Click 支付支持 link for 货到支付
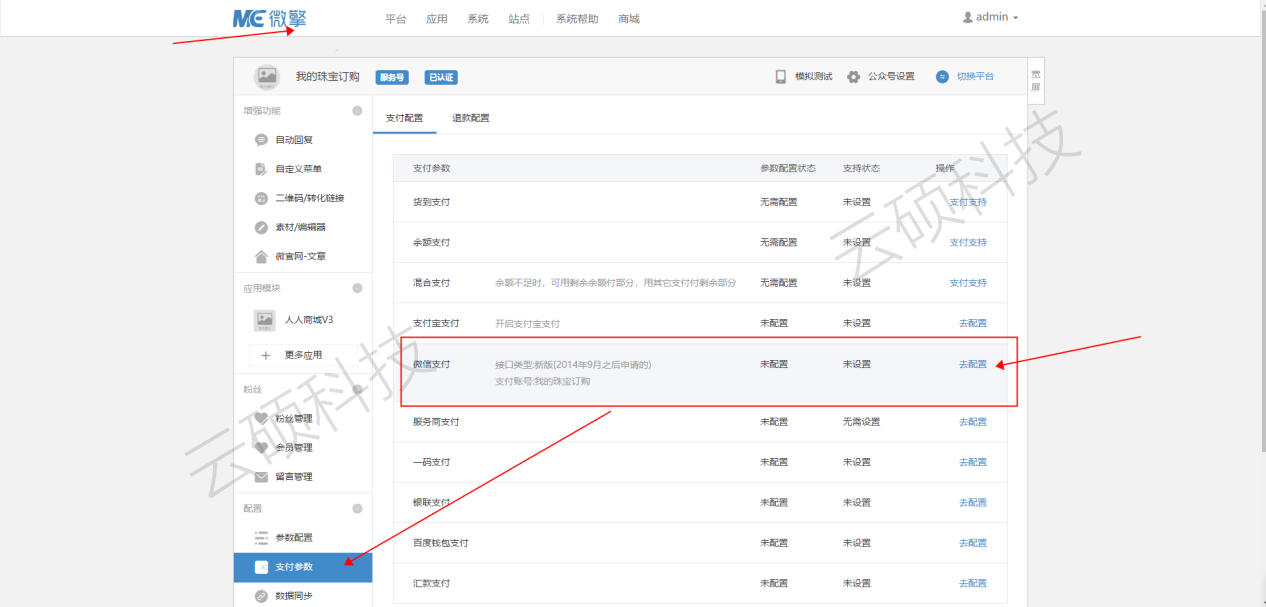 (967, 202)
